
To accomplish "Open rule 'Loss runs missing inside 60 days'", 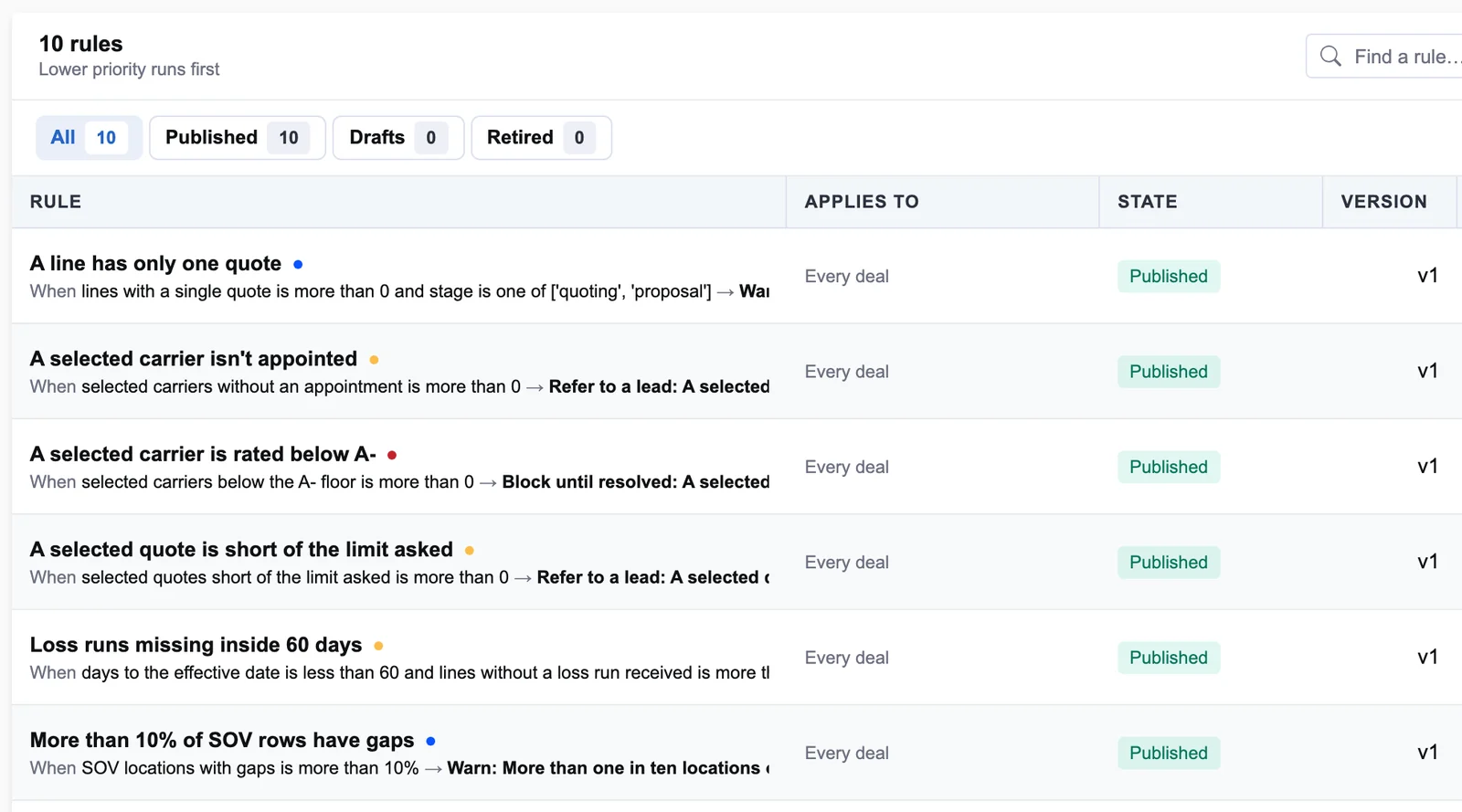I will (196, 645).
